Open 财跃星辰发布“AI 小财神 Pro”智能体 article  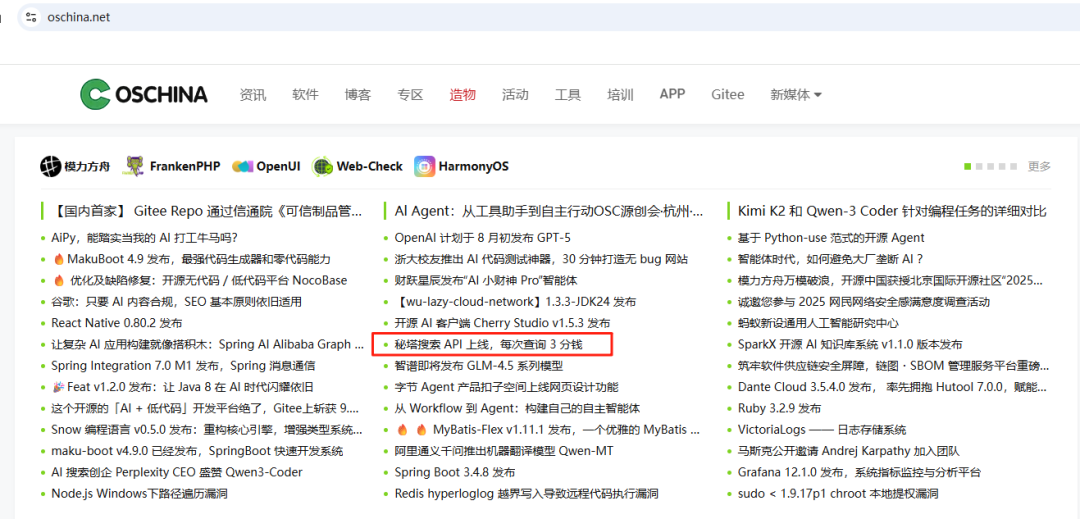coord(486,281)
